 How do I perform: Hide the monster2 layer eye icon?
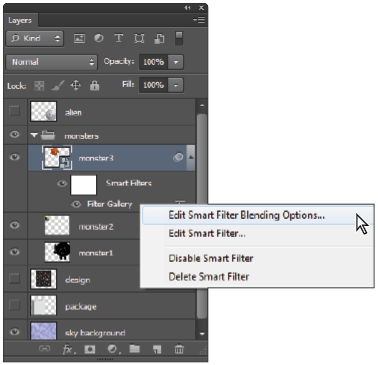tap(15, 225)
